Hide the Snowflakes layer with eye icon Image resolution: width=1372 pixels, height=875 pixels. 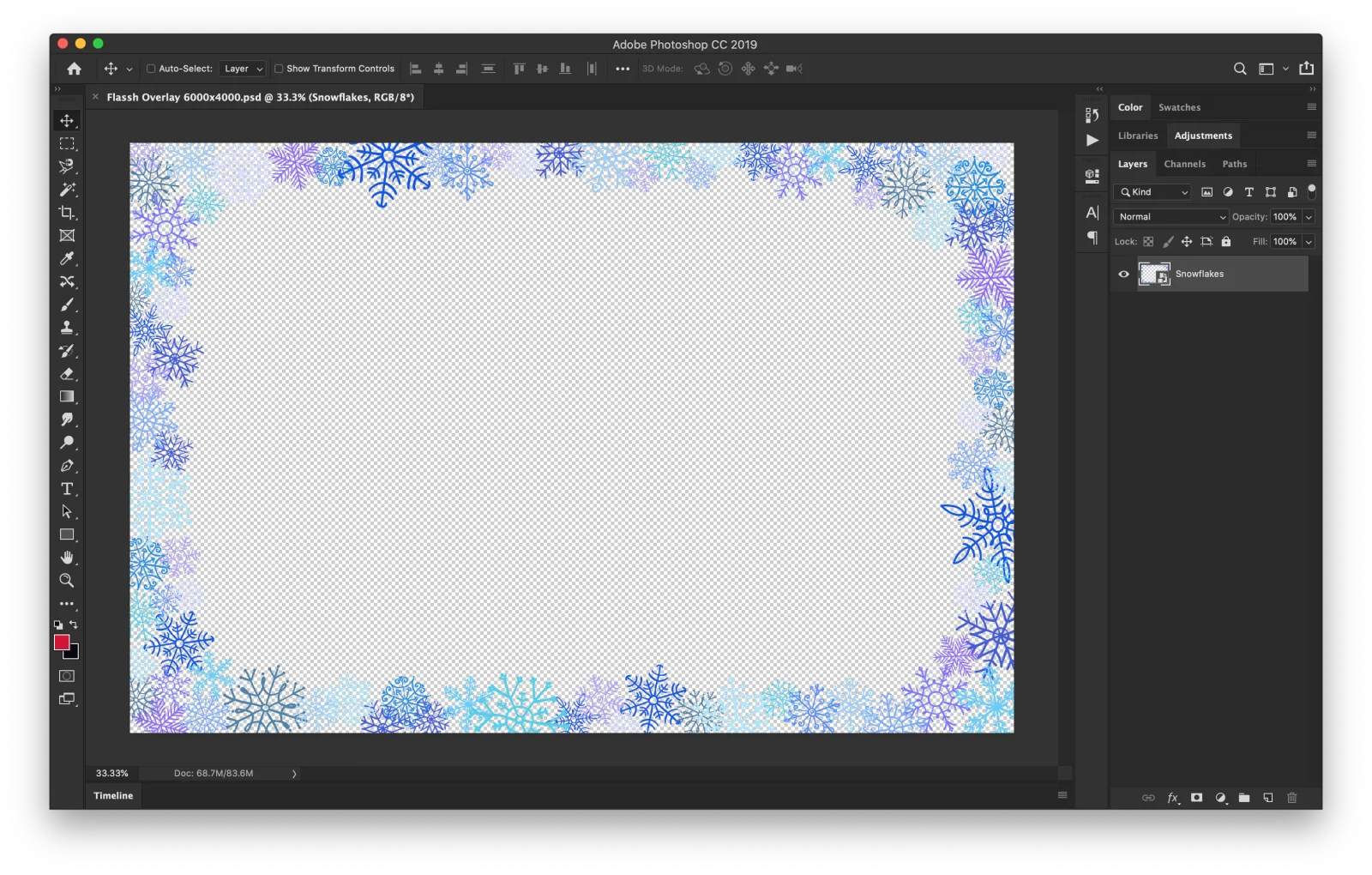(x=1123, y=275)
